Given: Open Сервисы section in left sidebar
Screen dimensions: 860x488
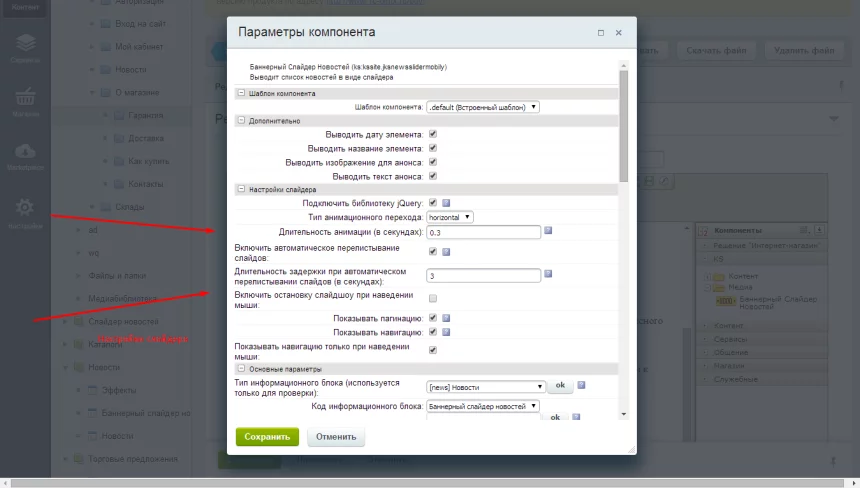Looking at the screenshot, I should point(25,48).
